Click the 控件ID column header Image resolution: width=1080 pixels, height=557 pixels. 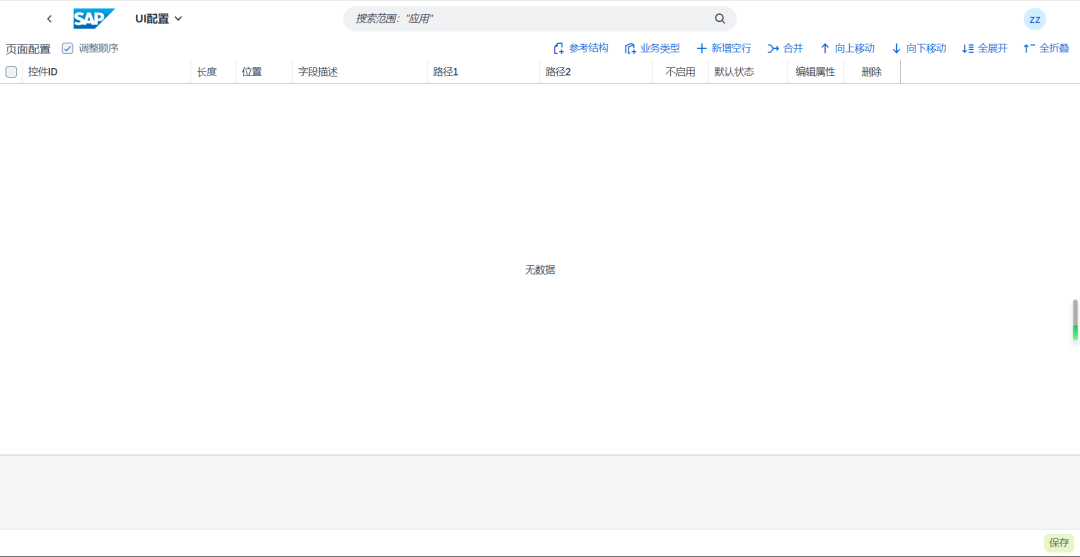pyautogui.click(x=106, y=72)
